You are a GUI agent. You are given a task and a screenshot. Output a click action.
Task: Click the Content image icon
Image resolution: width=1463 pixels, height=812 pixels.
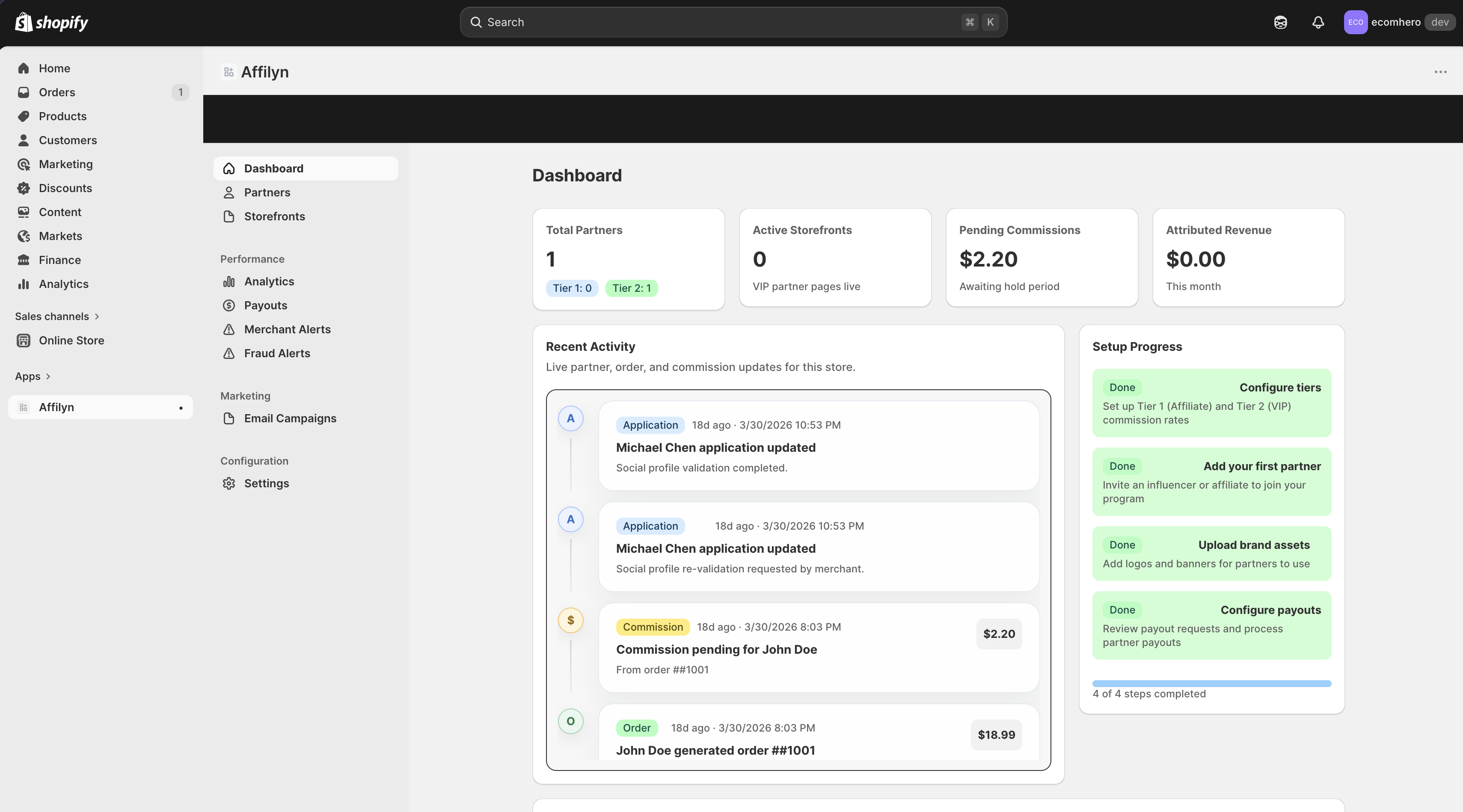23,212
